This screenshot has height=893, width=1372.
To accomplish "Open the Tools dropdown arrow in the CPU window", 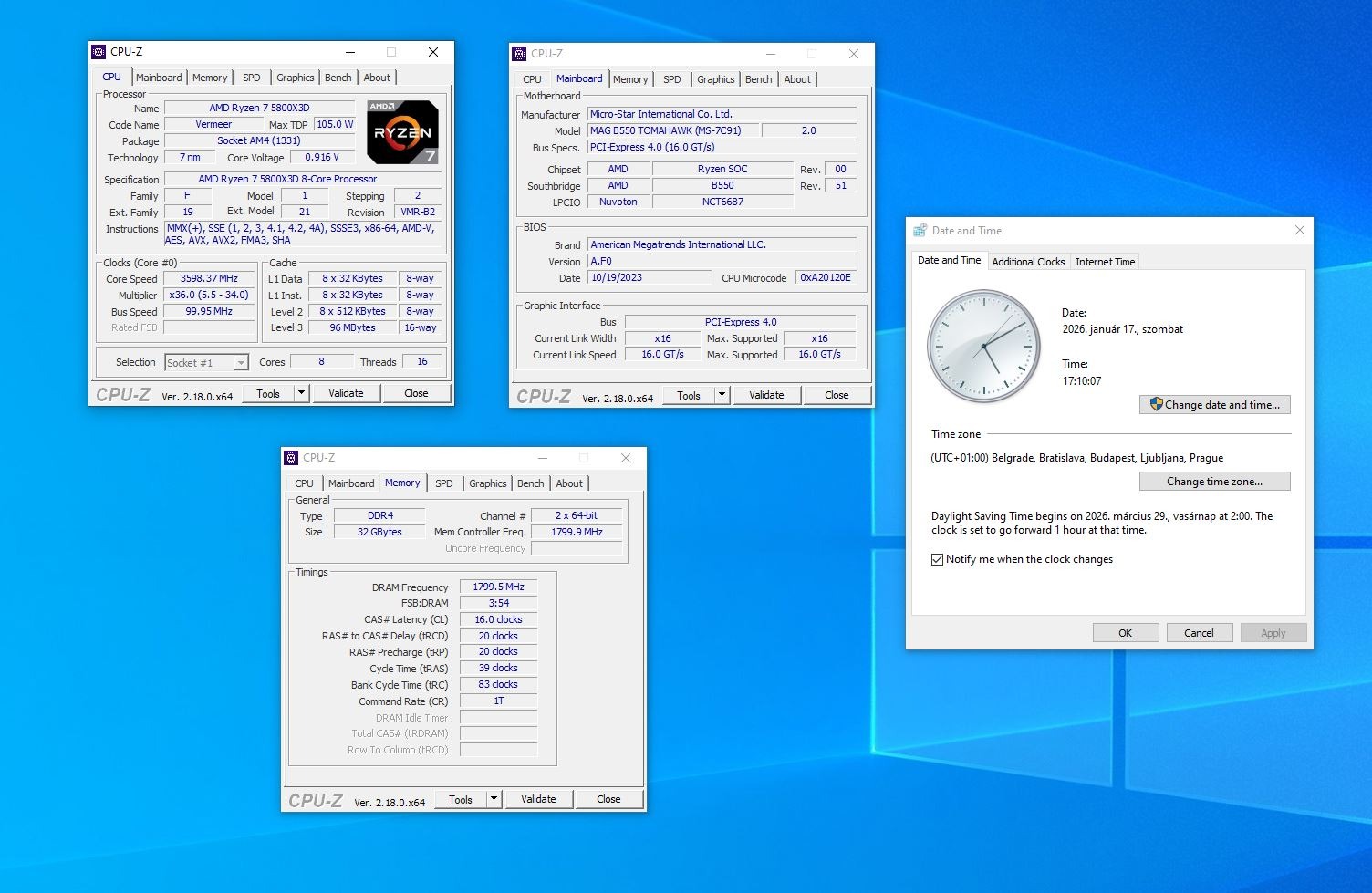I will pyautogui.click(x=302, y=393).
